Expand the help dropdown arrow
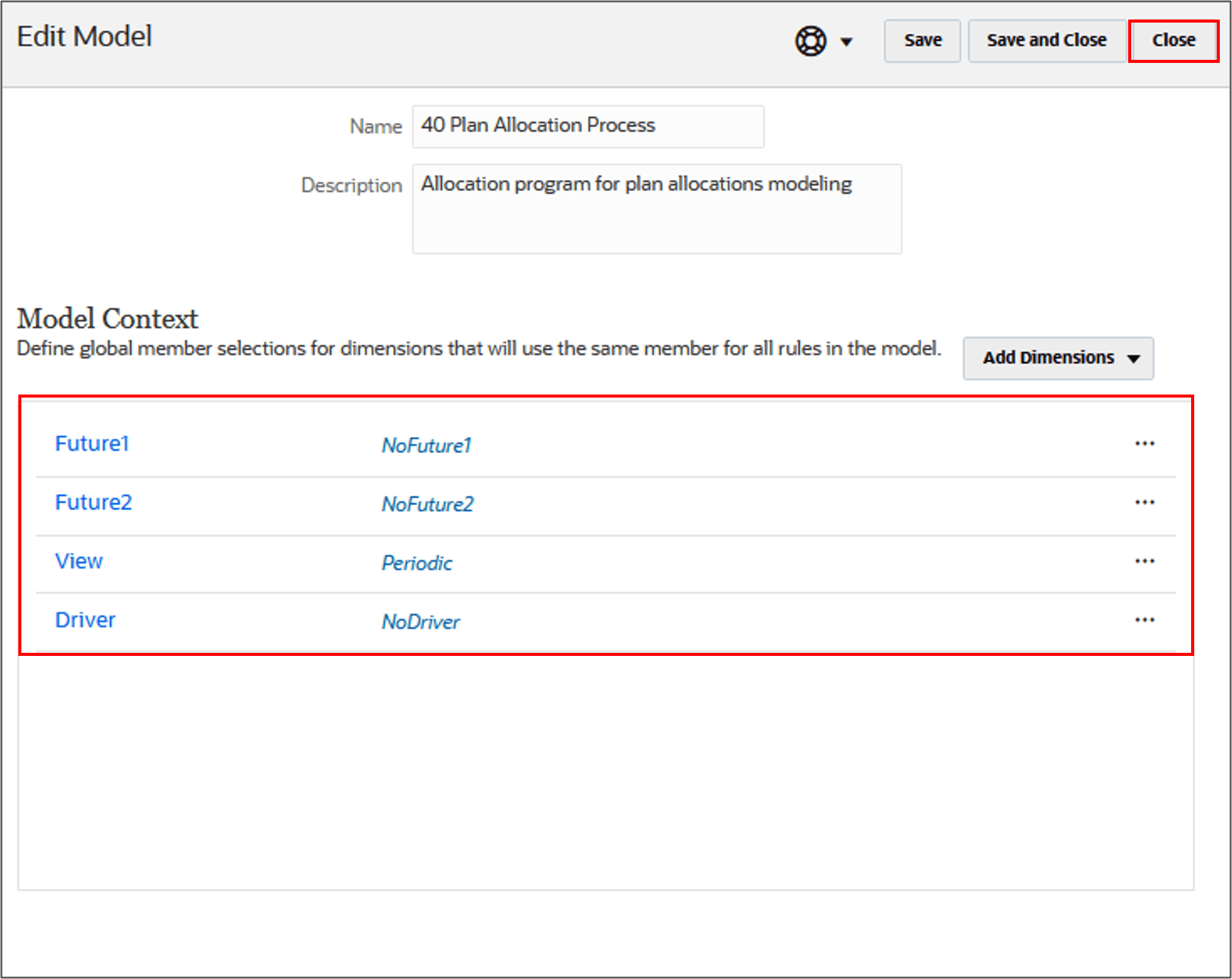 click(846, 42)
